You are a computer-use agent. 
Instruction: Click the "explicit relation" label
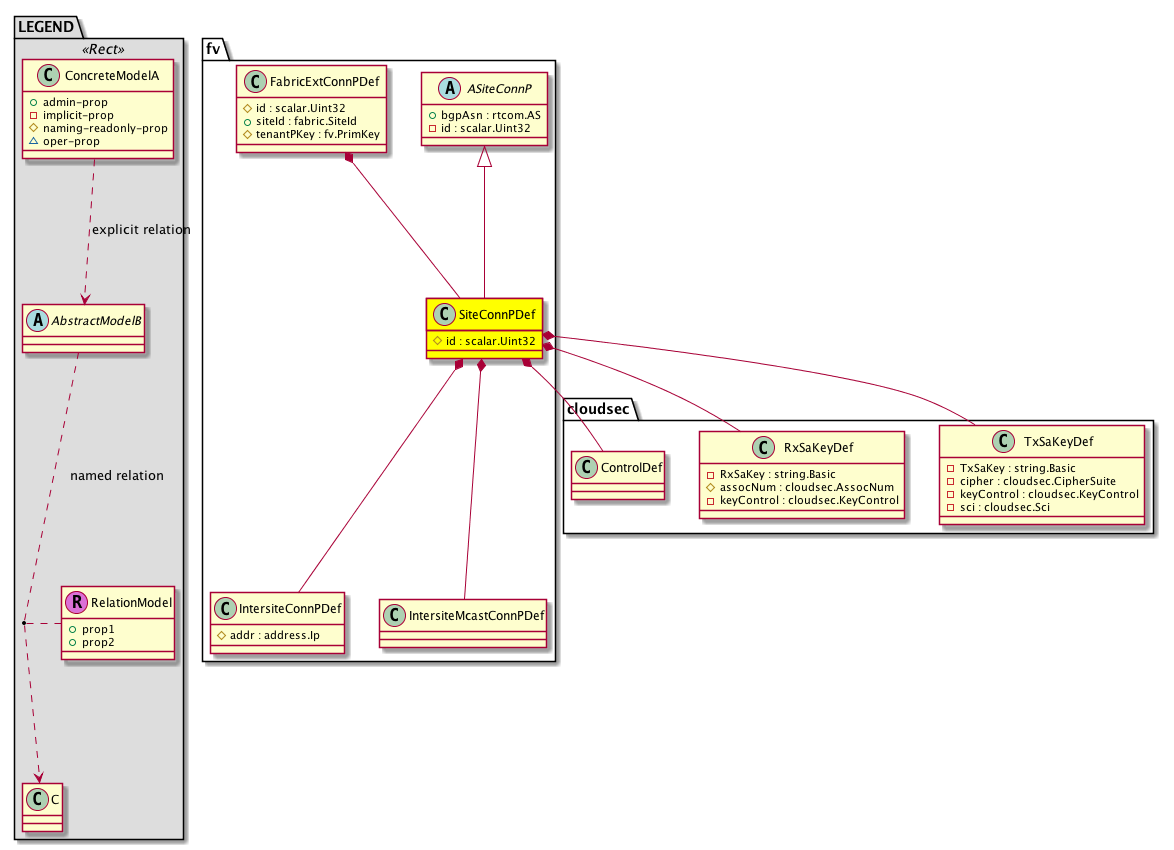coord(140,230)
